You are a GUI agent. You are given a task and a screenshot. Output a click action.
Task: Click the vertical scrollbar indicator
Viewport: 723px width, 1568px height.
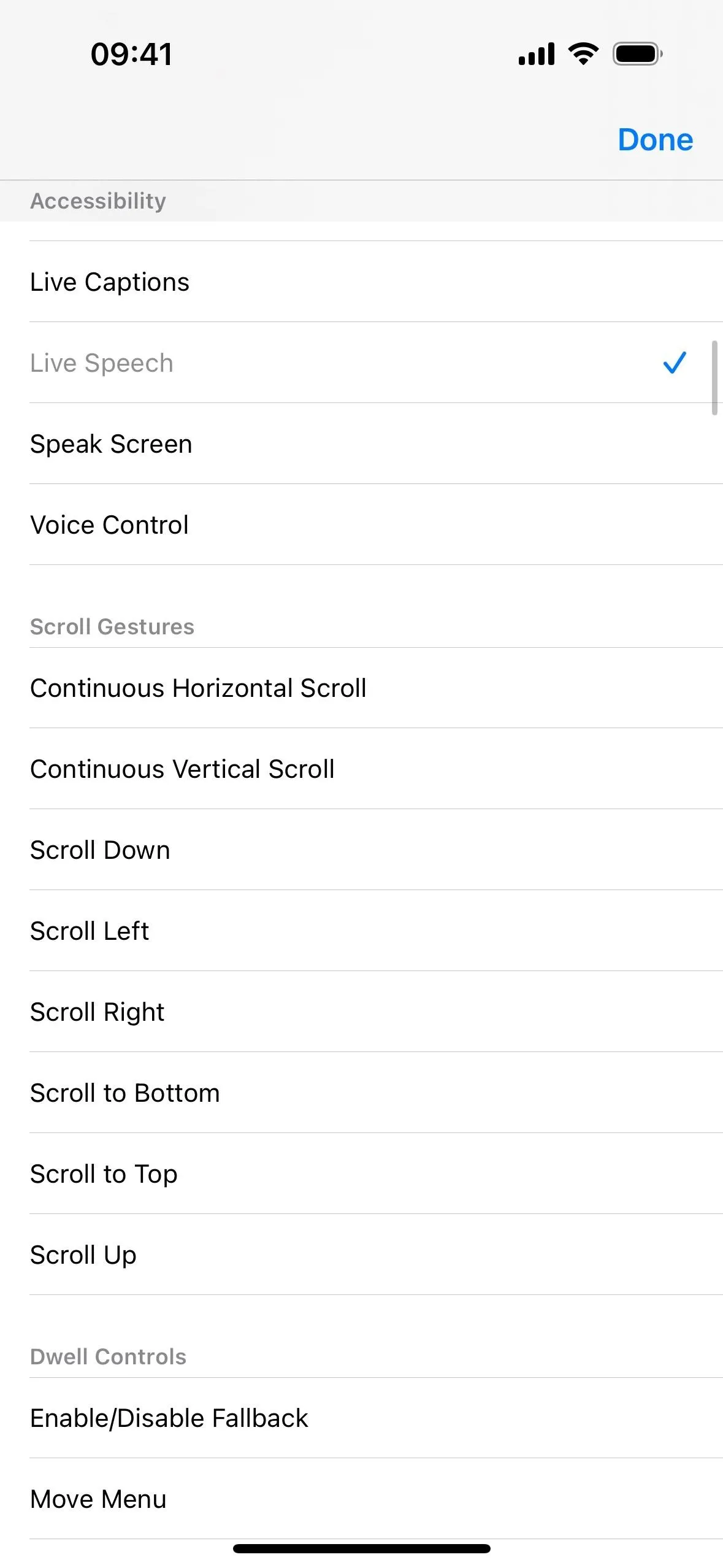point(714,378)
